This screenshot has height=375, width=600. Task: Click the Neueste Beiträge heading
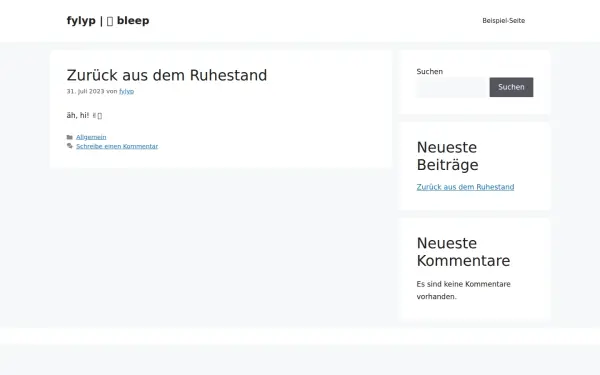coord(447,156)
